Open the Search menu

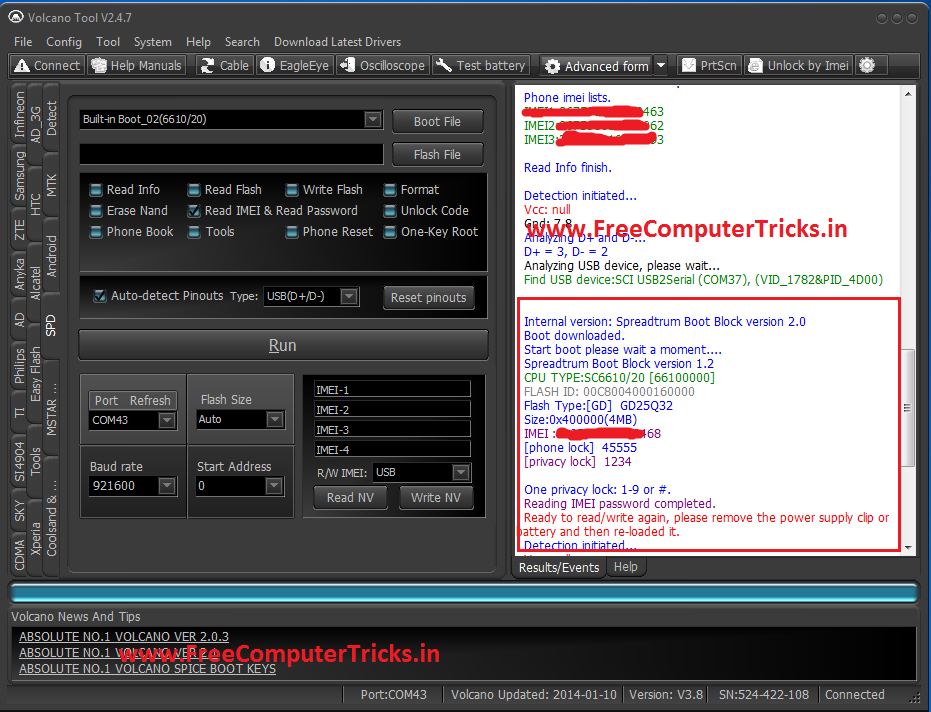[x=242, y=42]
